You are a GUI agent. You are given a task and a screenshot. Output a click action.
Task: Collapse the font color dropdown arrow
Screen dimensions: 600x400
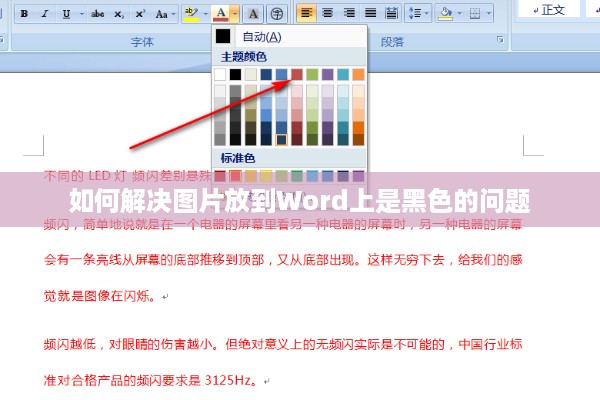click(235, 14)
